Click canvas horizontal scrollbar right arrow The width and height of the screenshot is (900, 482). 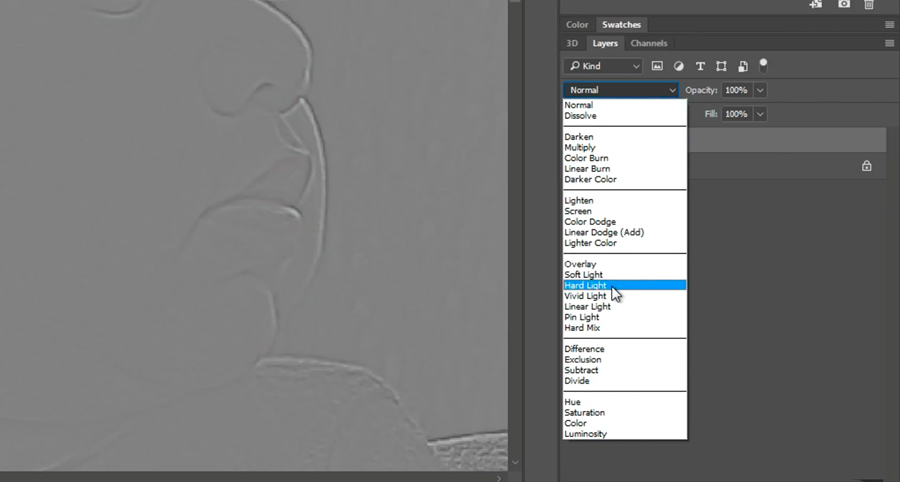(498, 477)
